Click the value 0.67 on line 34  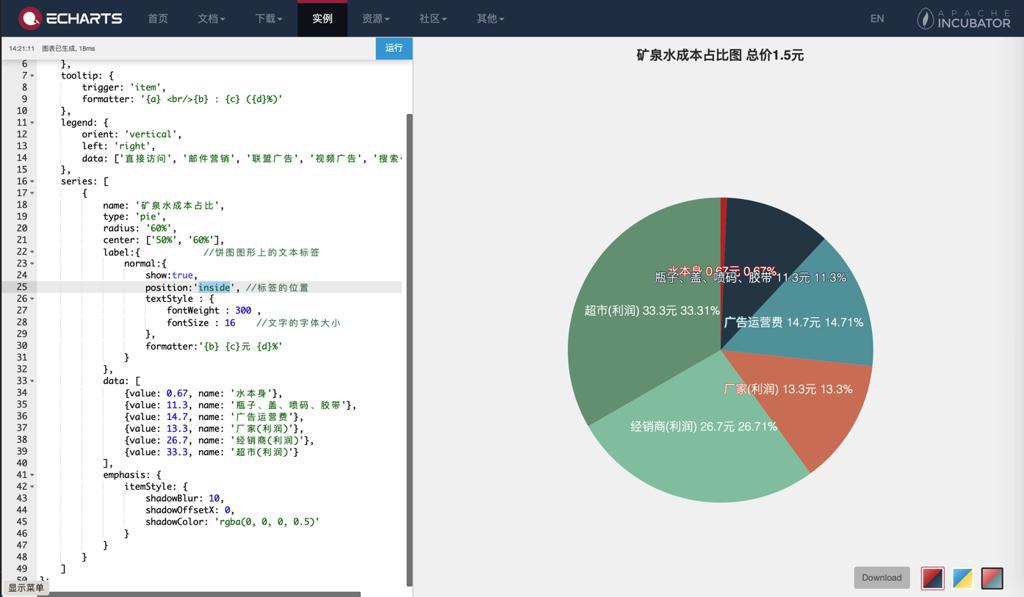pyautogui.click(x=177, y=393)
